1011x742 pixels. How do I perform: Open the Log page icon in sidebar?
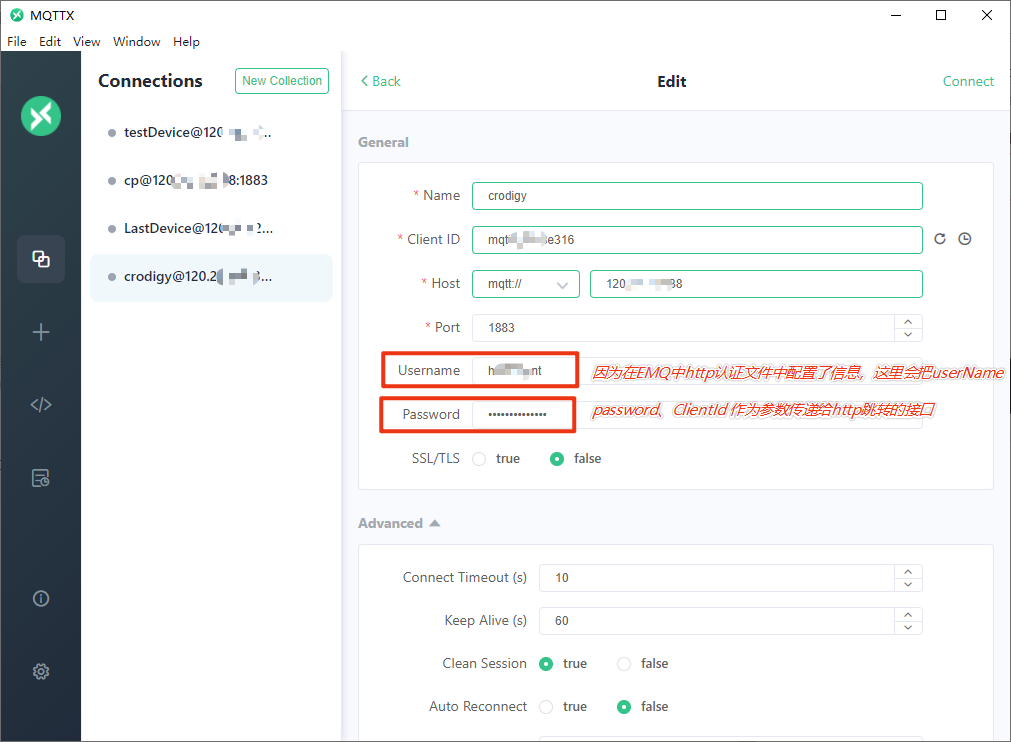41,478
